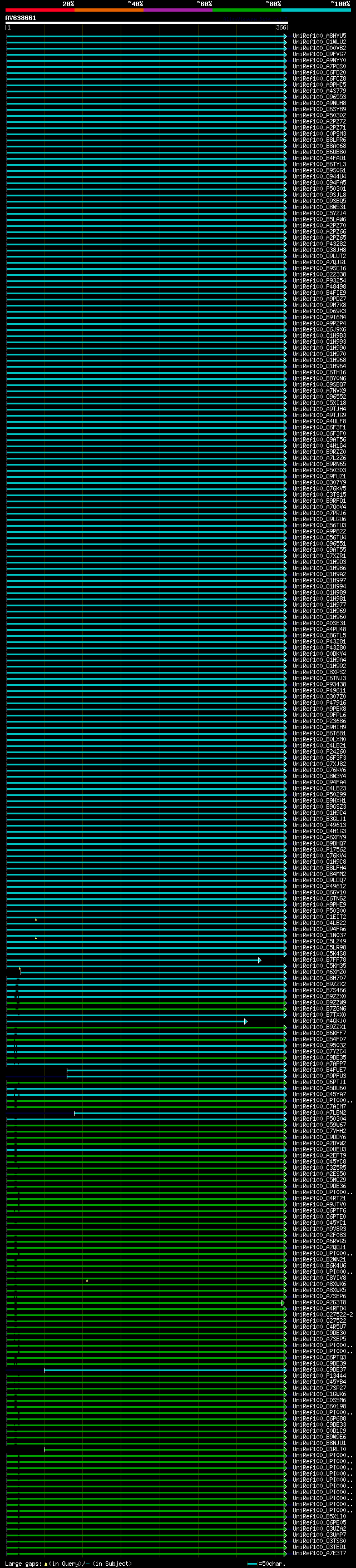
Task: Select UniRef100_P50302 label
Action: pyautogui.click(x=319, y=115)
